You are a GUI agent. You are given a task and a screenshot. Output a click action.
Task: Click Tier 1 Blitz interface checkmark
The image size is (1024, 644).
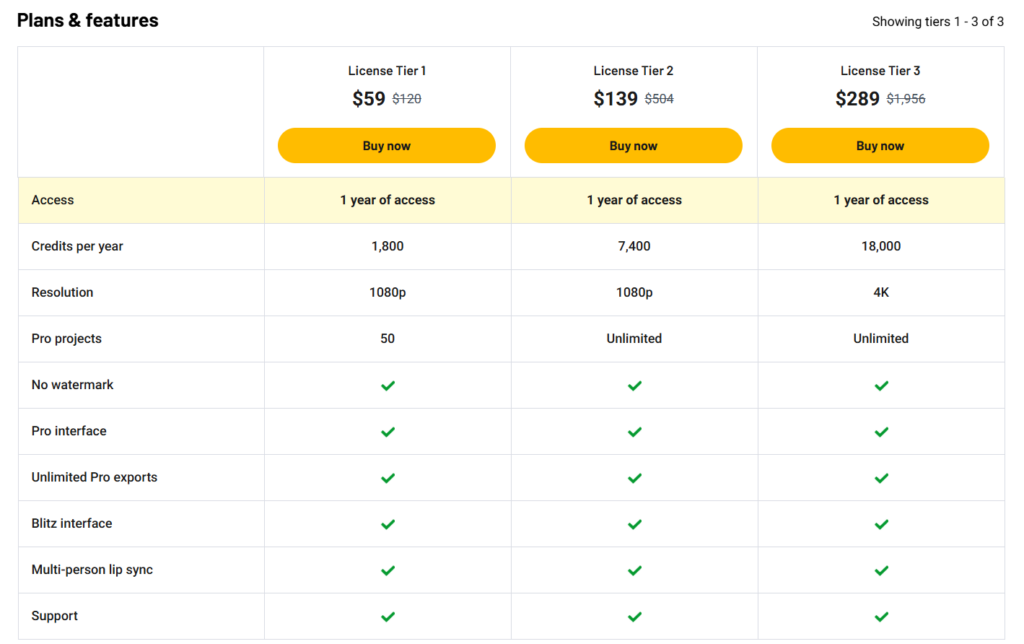point(388,524)
